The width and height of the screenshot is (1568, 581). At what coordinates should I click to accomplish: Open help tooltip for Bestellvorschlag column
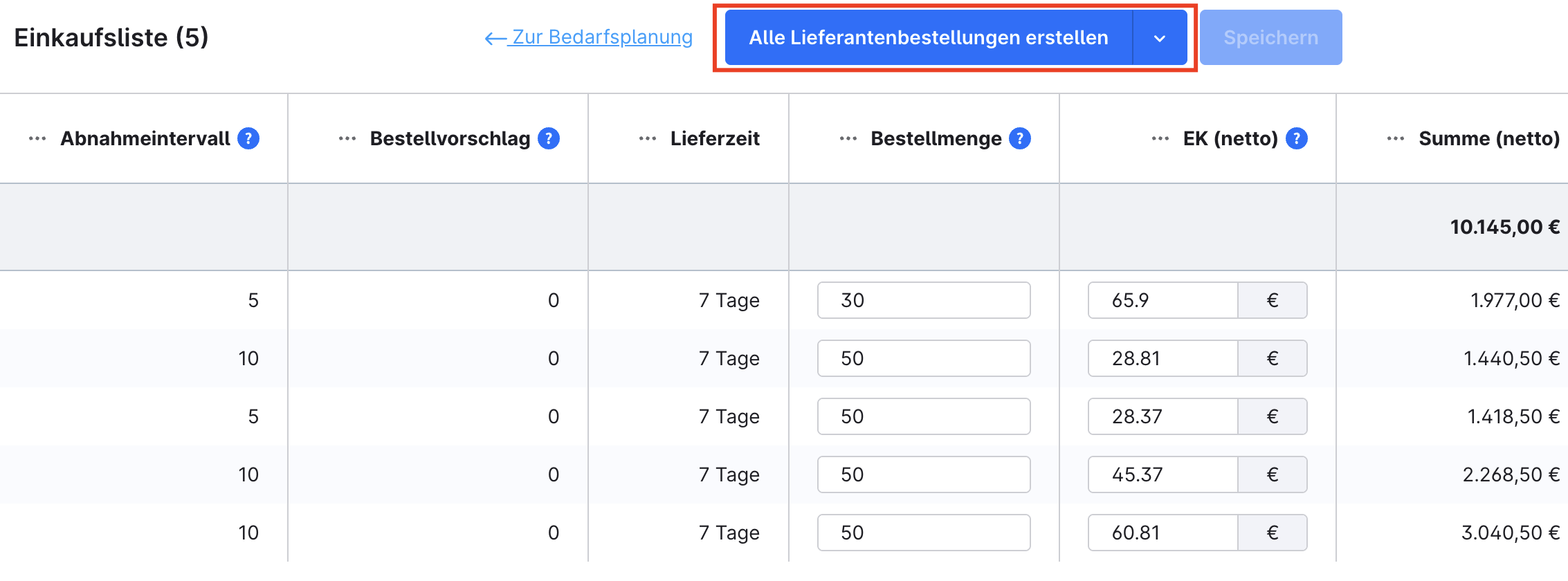[x=548, y=138]
